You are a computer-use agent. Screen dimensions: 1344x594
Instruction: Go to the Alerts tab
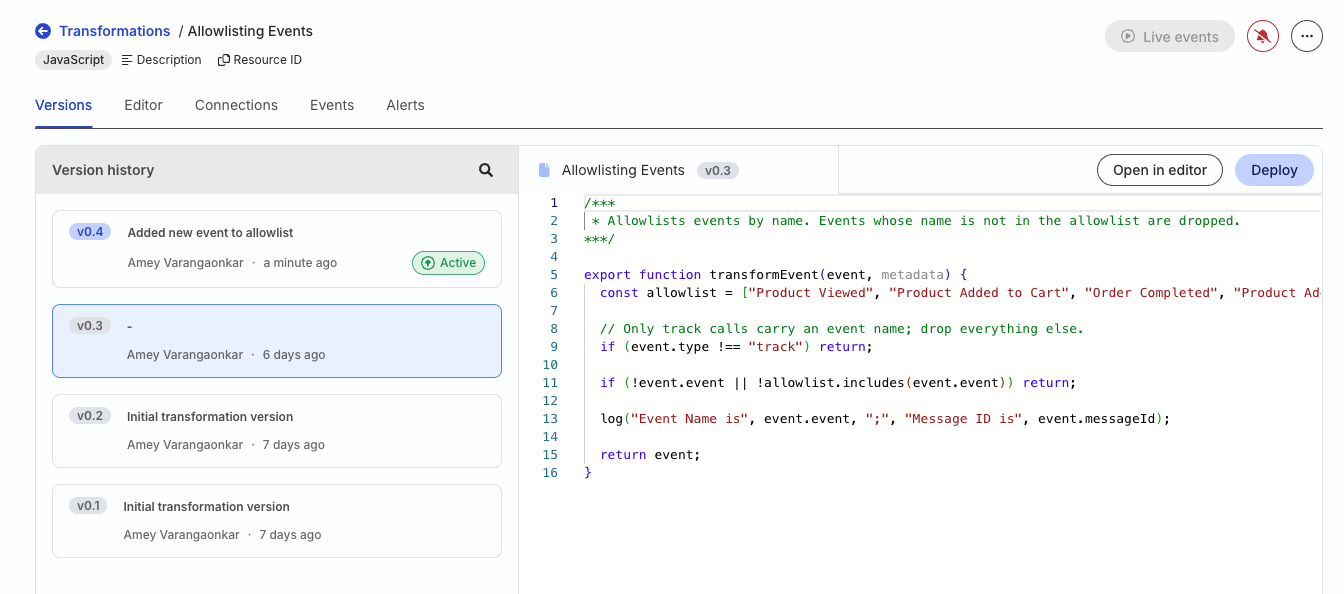tap(405, 105)
